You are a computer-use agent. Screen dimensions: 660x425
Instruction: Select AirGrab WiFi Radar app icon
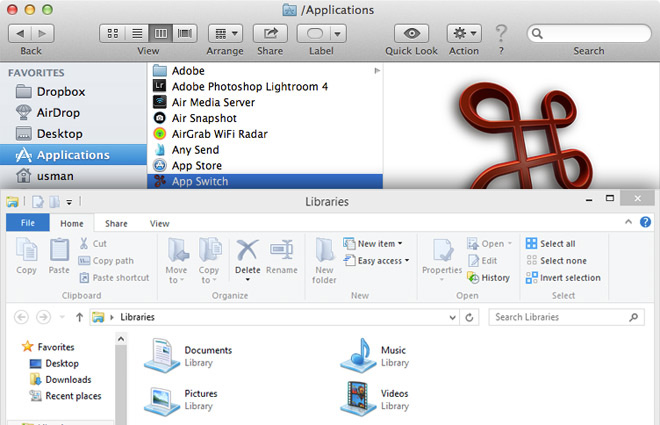(x=159, y=134)
